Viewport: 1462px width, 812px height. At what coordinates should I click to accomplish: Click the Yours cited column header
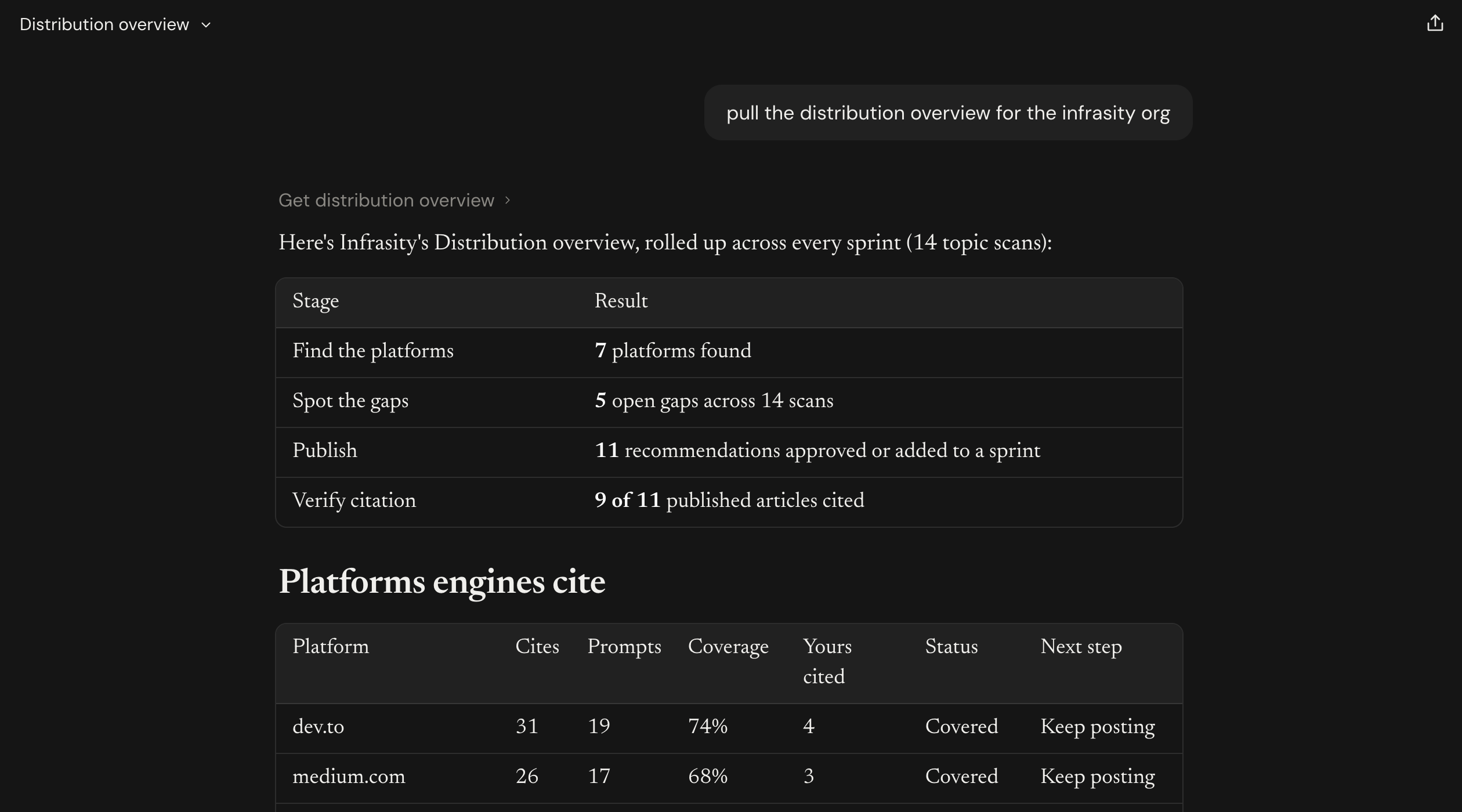pos(827,662)
